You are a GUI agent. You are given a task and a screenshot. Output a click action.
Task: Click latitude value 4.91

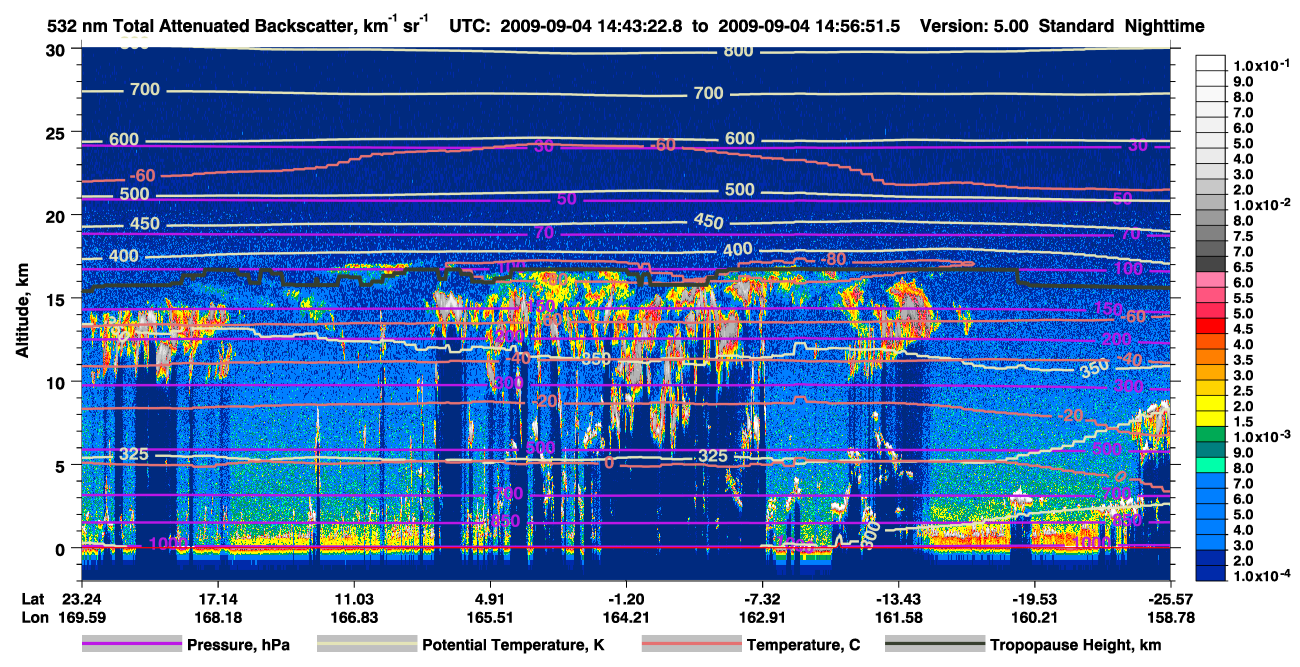(490, 598)
